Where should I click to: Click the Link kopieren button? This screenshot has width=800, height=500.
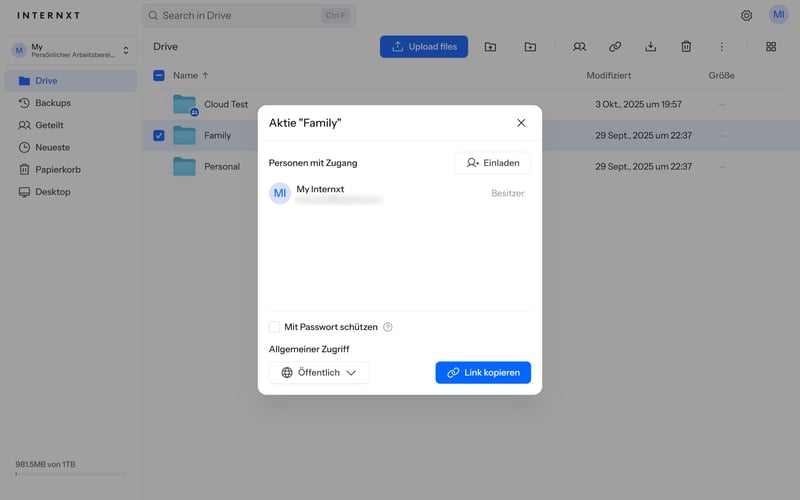[483, 372]
